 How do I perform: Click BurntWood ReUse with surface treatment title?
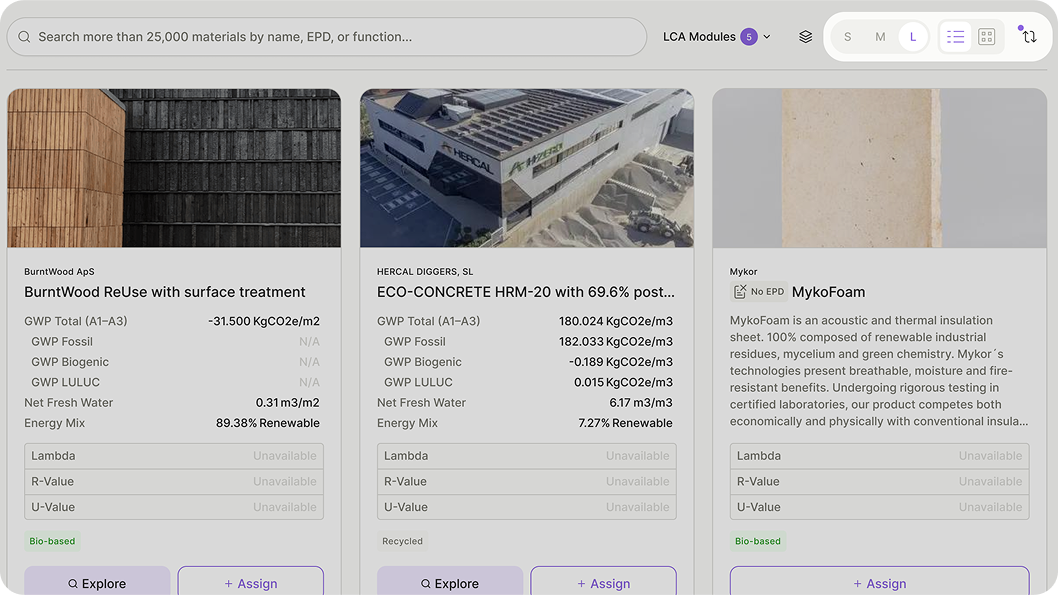tap(165, 292)
